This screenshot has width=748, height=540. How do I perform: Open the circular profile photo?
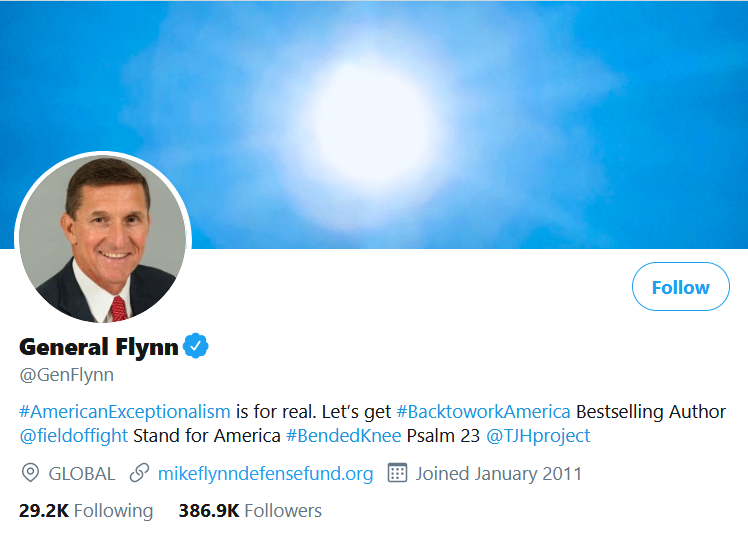click(x=102, y=239)
